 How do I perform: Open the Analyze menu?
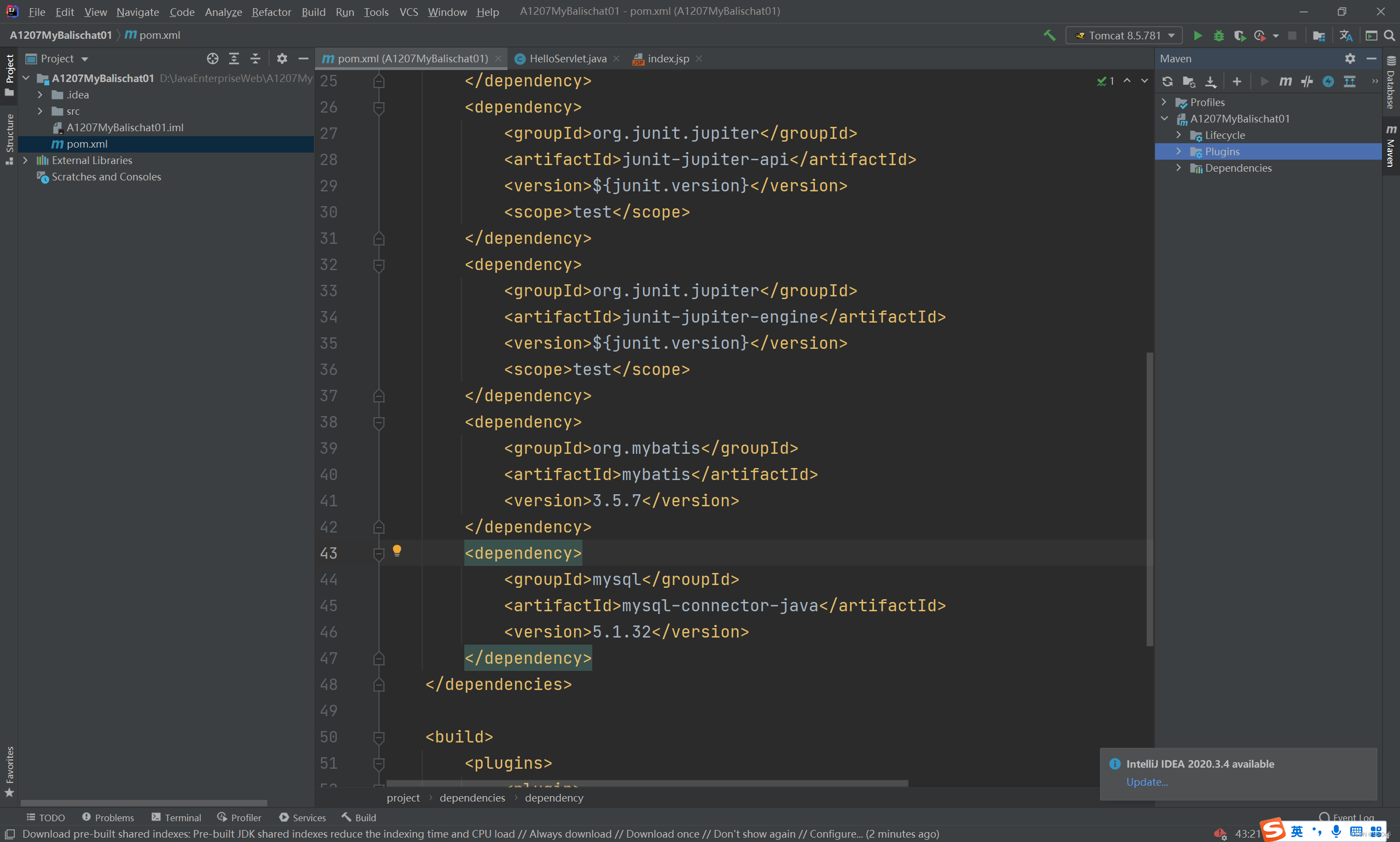(x=224, y=11)
